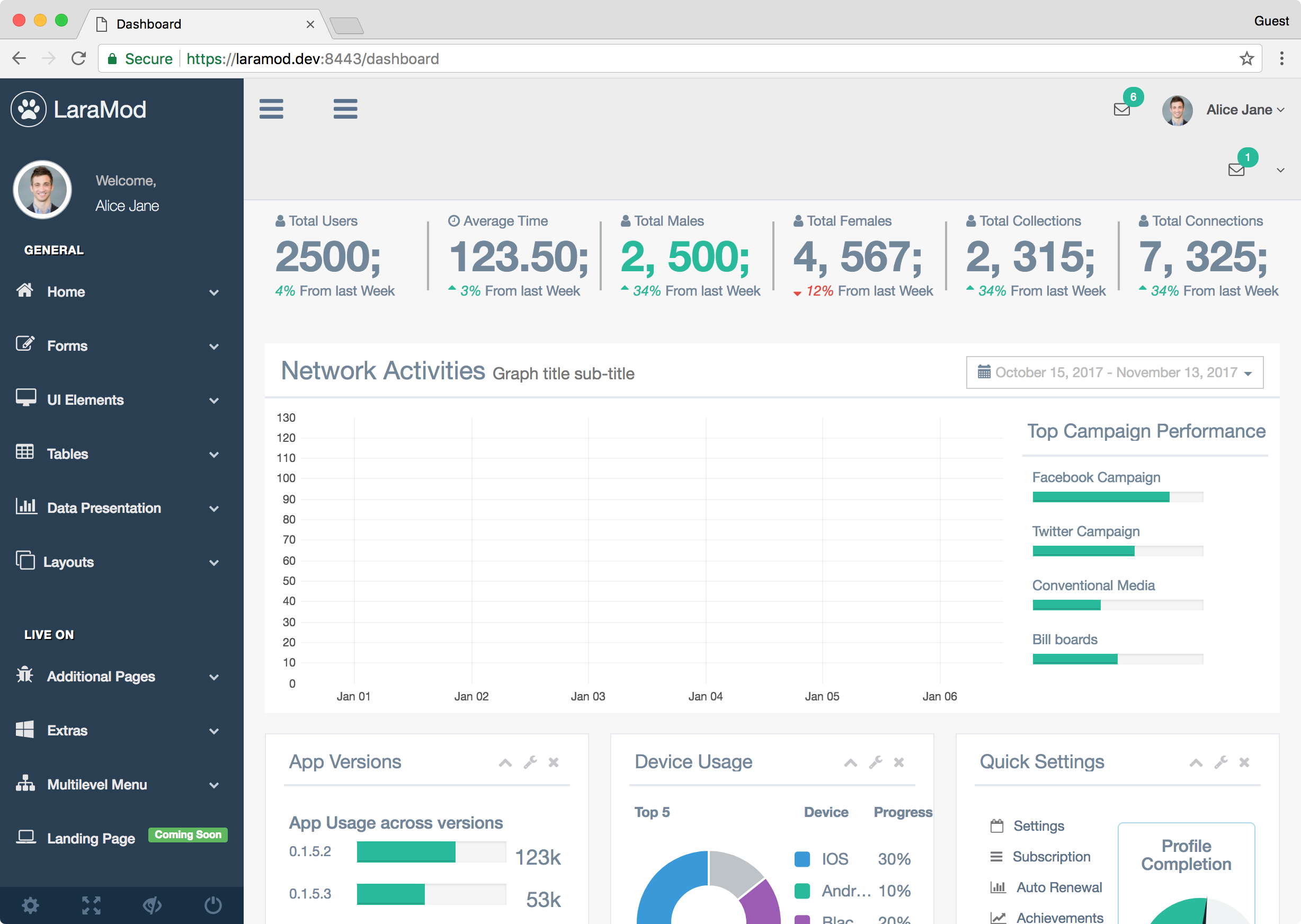
Task: Expand the Forms menu section
Action: 119,345
